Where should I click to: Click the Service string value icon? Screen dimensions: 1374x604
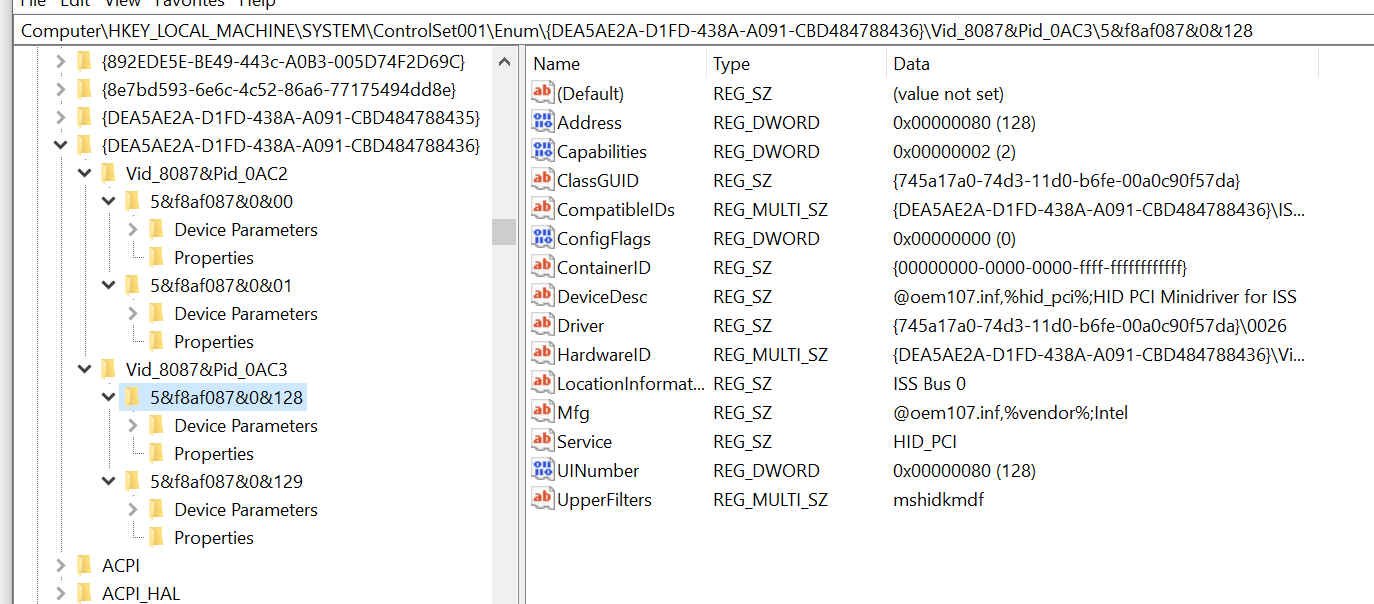tap(543, 441)
